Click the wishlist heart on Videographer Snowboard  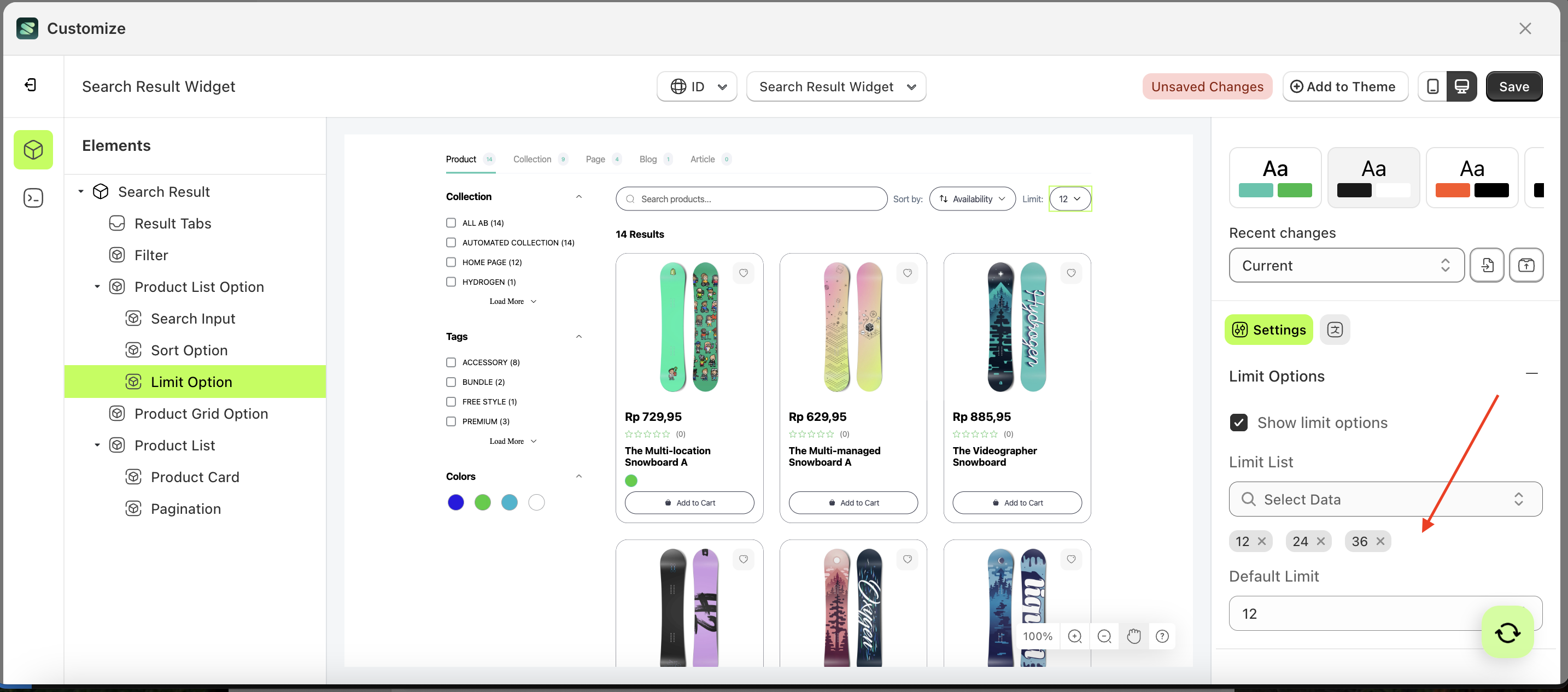point(1072,273)
